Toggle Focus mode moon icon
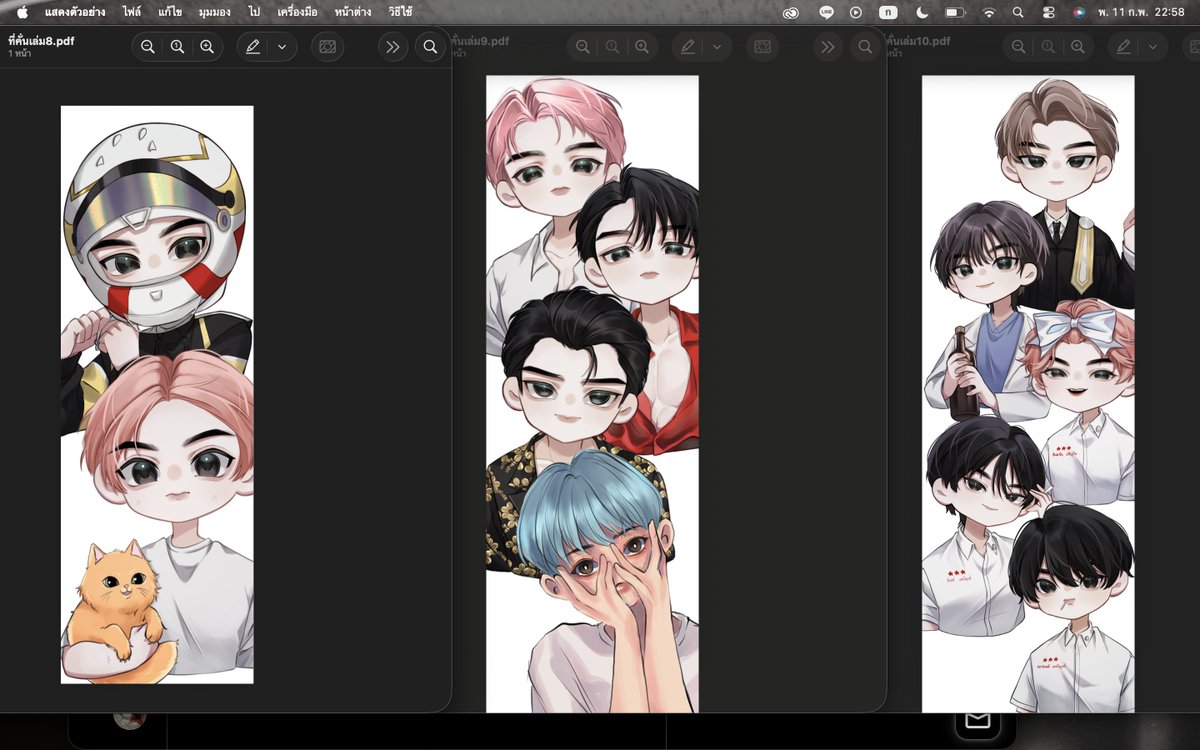1200x750 pixels. [x=921, y=12]
